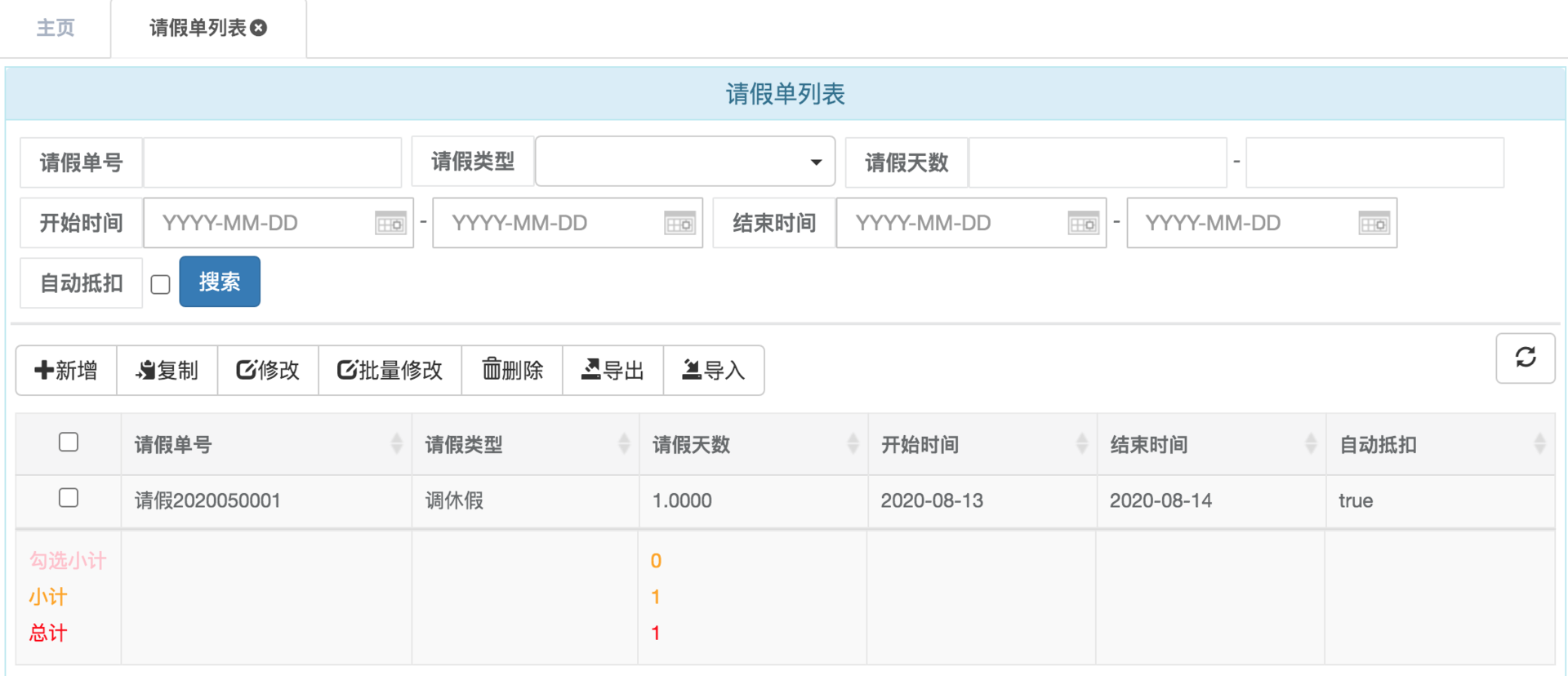Click the 修改 button
Screen dimensions: 1568x676
268,371
